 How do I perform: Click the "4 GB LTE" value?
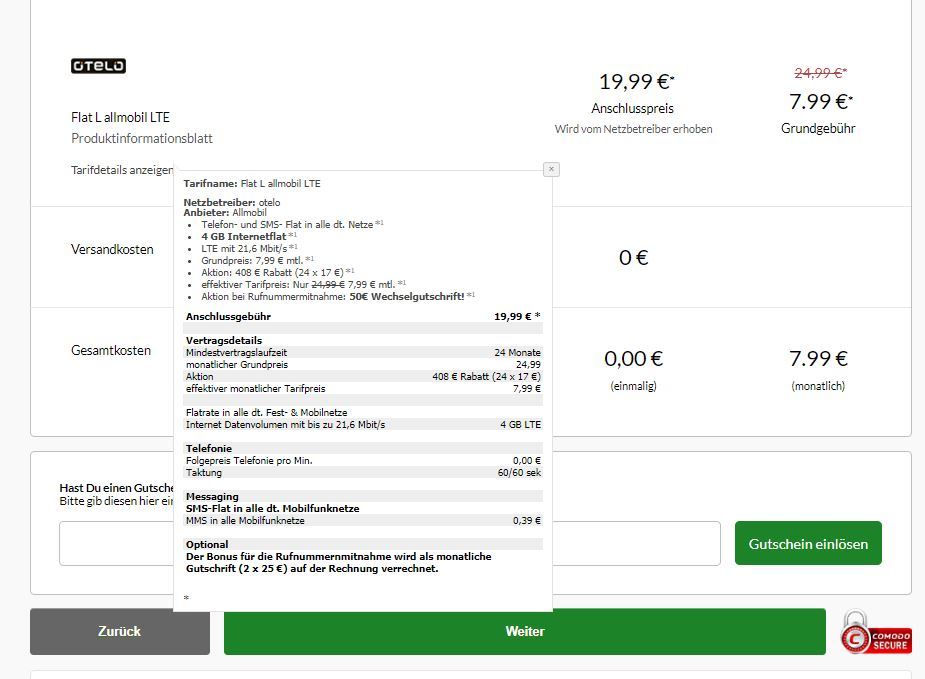pyautogui.click(x=520, y=424)
